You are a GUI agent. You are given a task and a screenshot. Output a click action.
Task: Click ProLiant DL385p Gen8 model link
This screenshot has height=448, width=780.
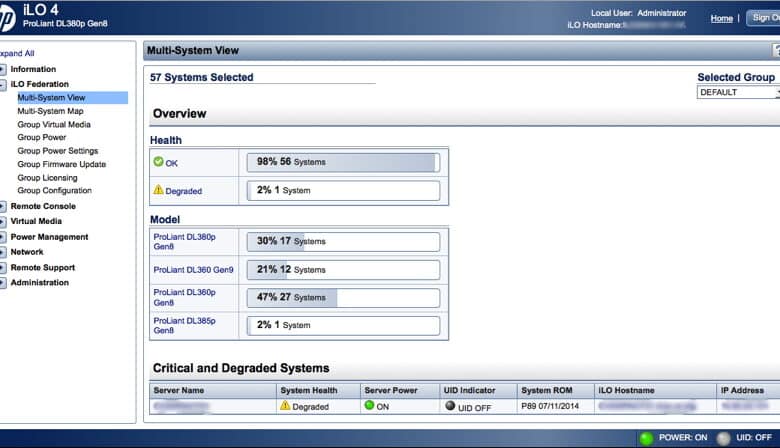coord(184,325)
